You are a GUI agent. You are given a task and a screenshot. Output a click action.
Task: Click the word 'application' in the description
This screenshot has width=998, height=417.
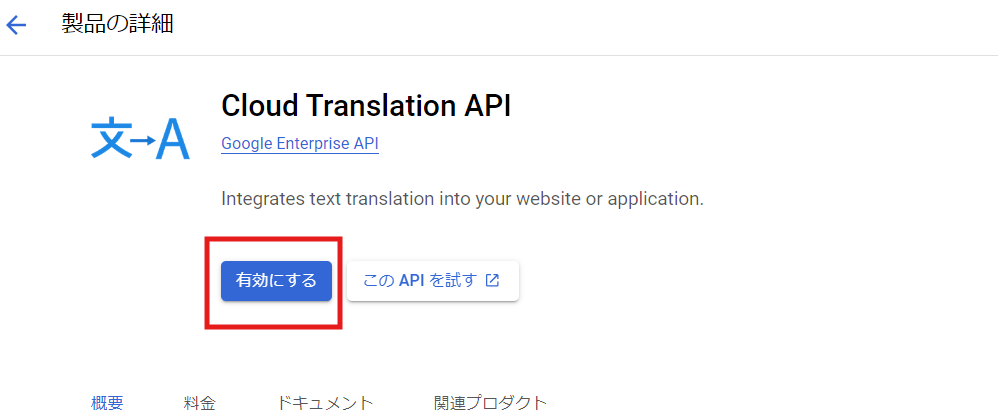(655, 199)
